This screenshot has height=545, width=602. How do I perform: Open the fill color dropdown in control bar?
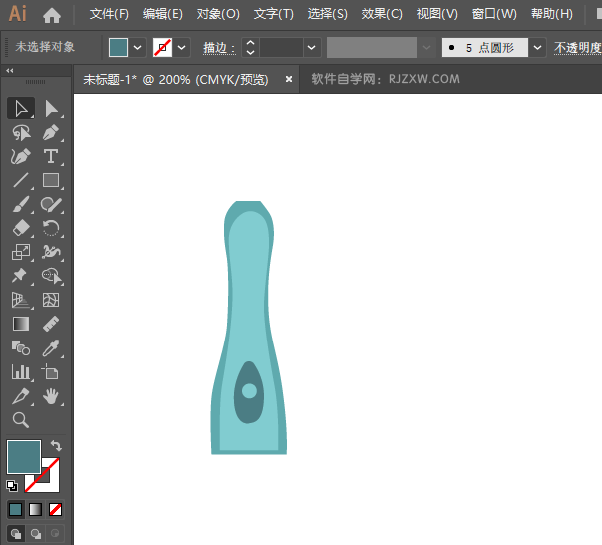point(138,48)
